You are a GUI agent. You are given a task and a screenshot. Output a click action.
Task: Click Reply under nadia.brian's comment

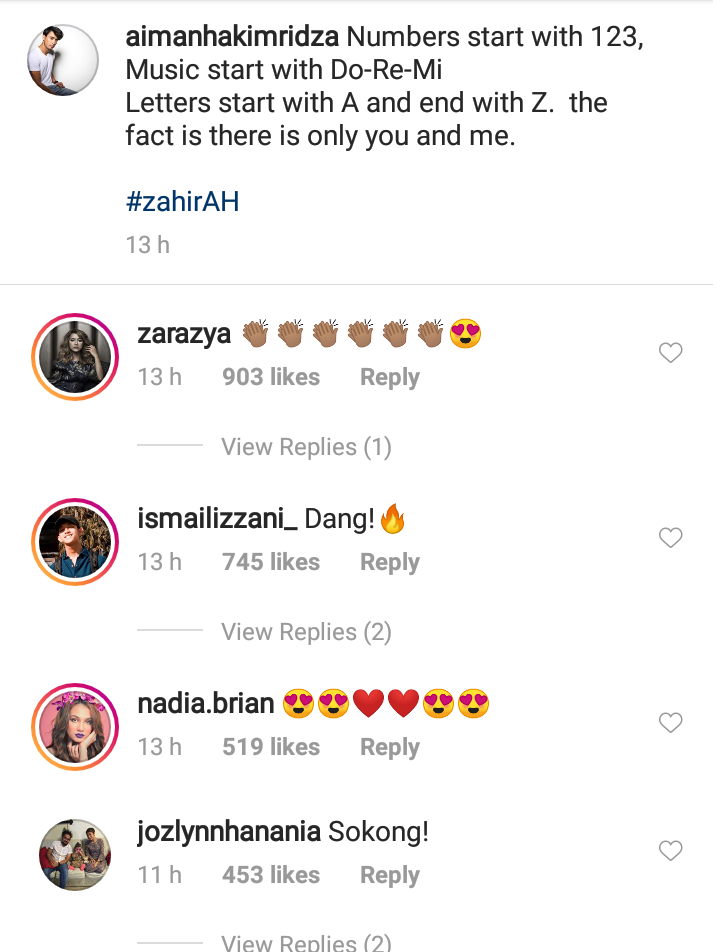389,746
